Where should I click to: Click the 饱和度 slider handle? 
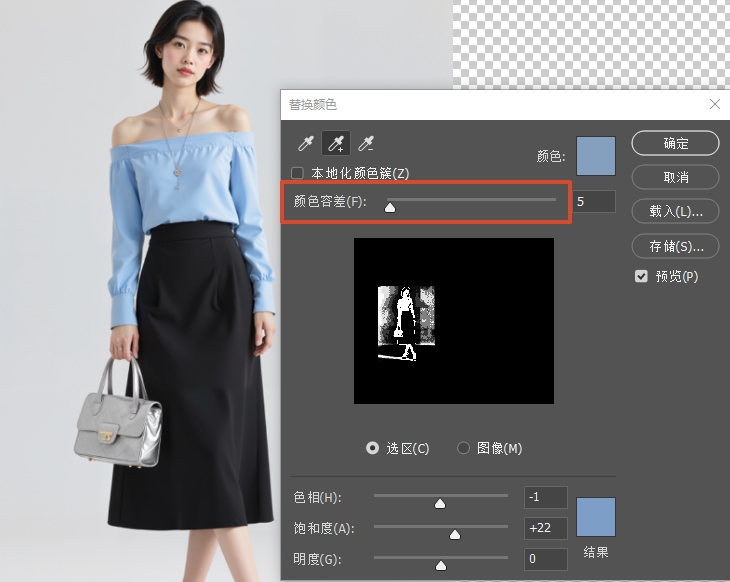click(x=455, y=534)
